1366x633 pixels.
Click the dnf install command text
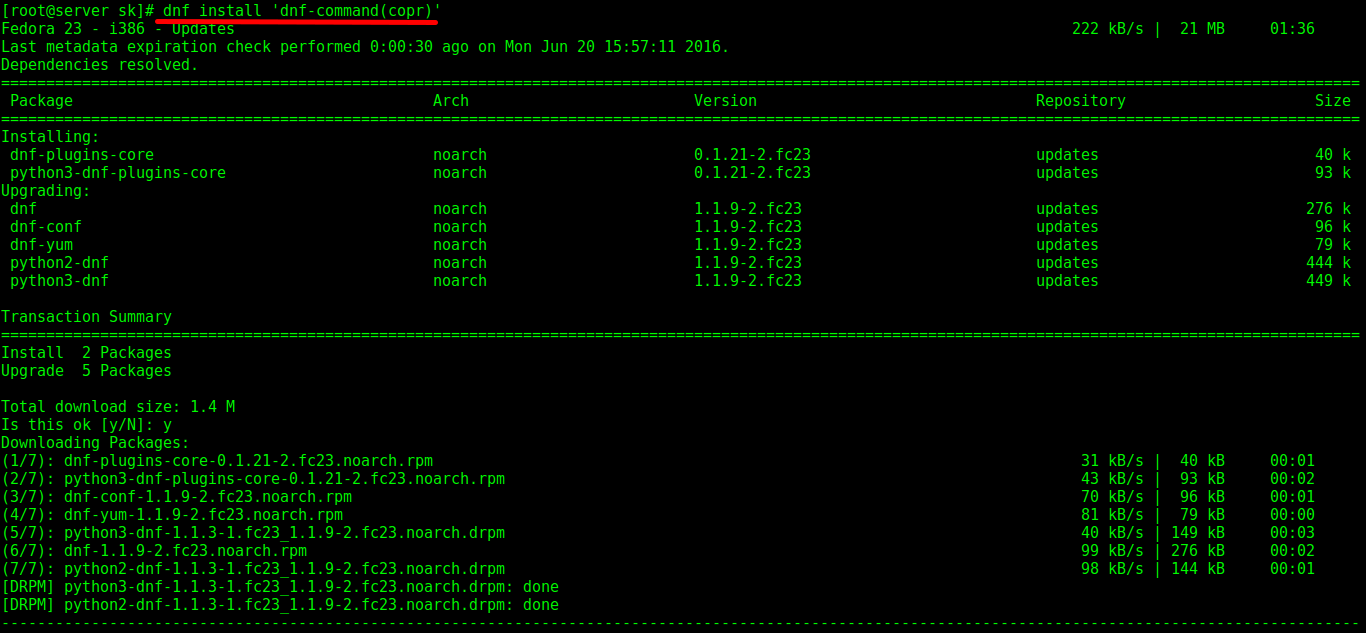[302, 10]
